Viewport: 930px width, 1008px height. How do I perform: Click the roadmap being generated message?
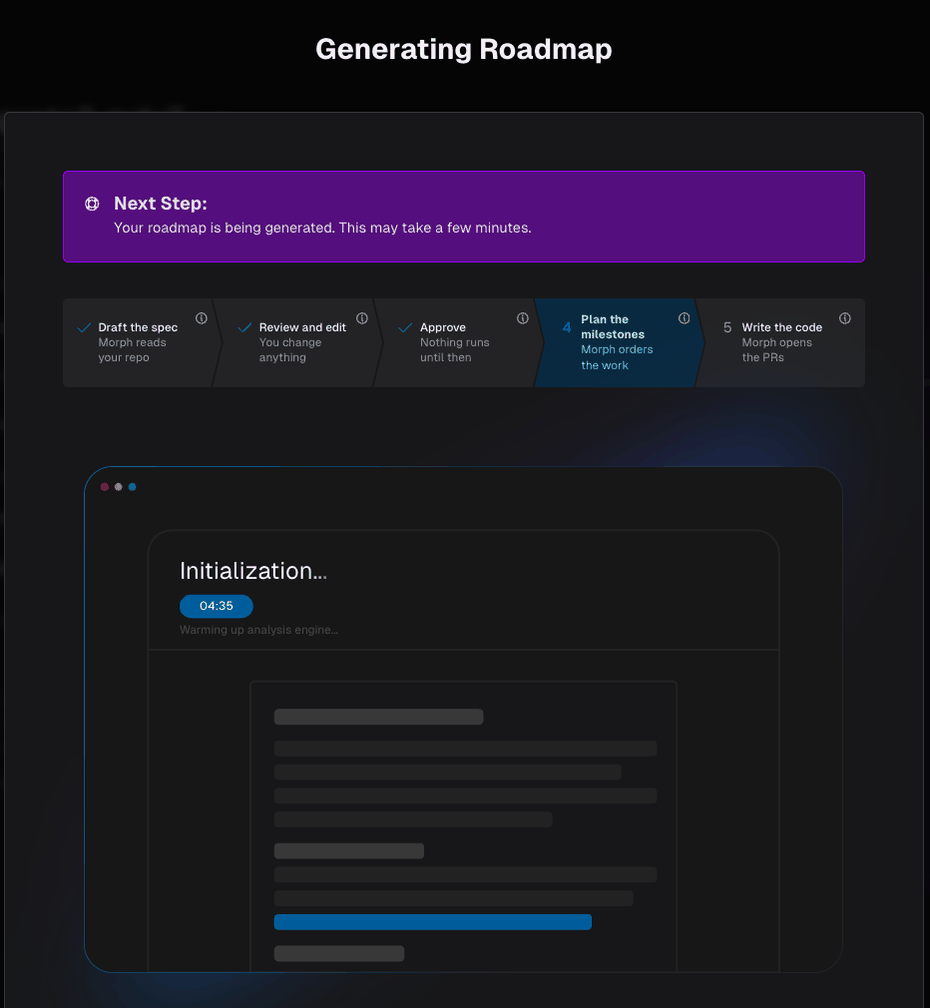click(323, 228)
